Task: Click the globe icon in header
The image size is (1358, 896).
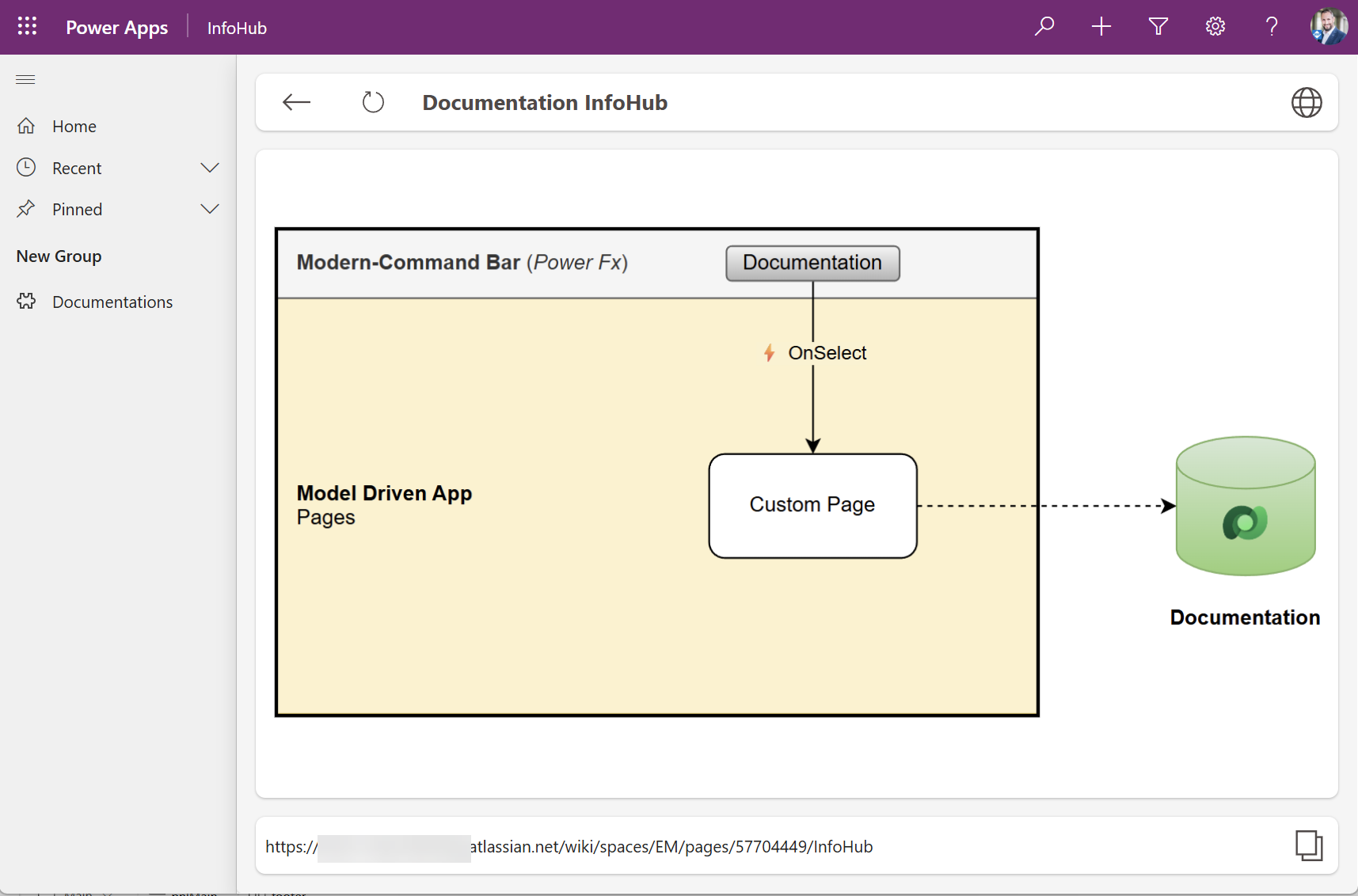Action: pyautogui.click(x=1307, y=102)
